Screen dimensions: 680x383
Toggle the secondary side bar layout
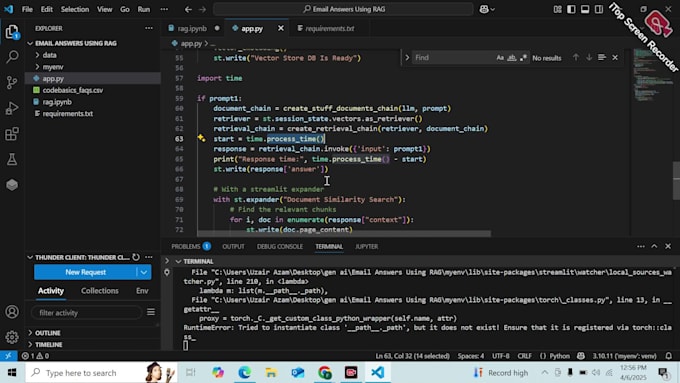point(599,9)
